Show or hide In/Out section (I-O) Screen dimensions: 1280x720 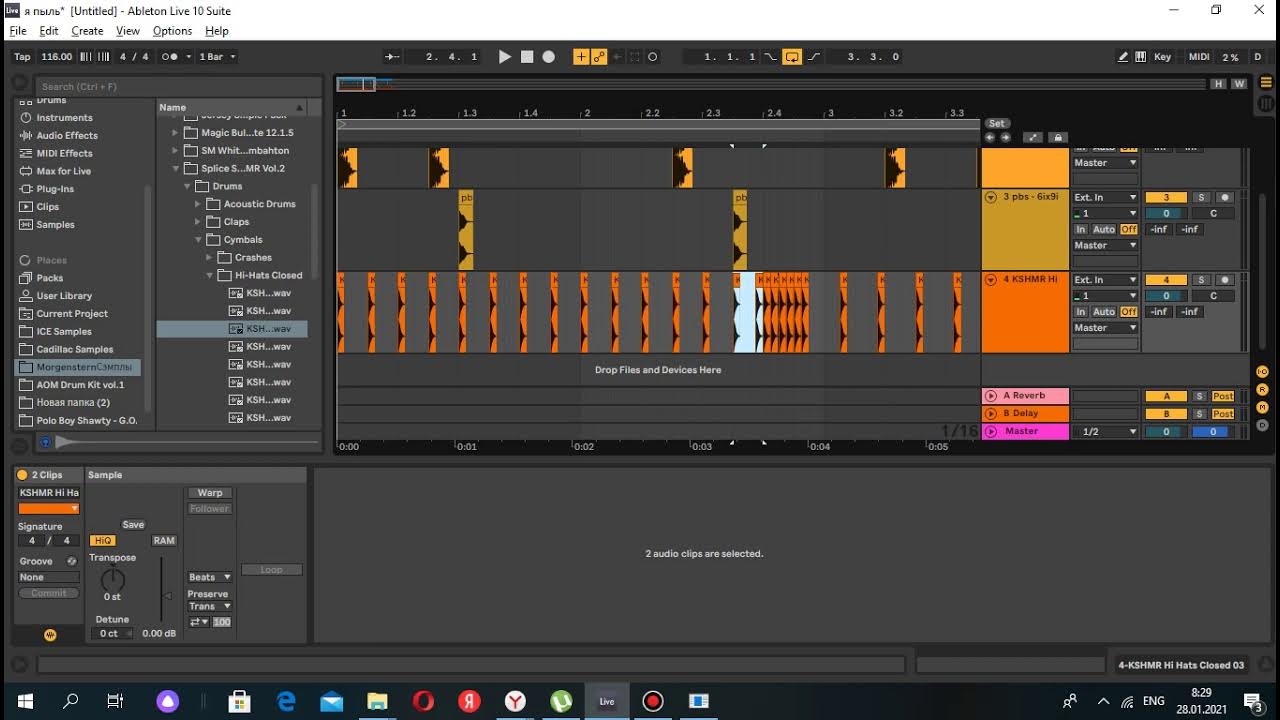pyautogui.click(x=1262, y=372)
